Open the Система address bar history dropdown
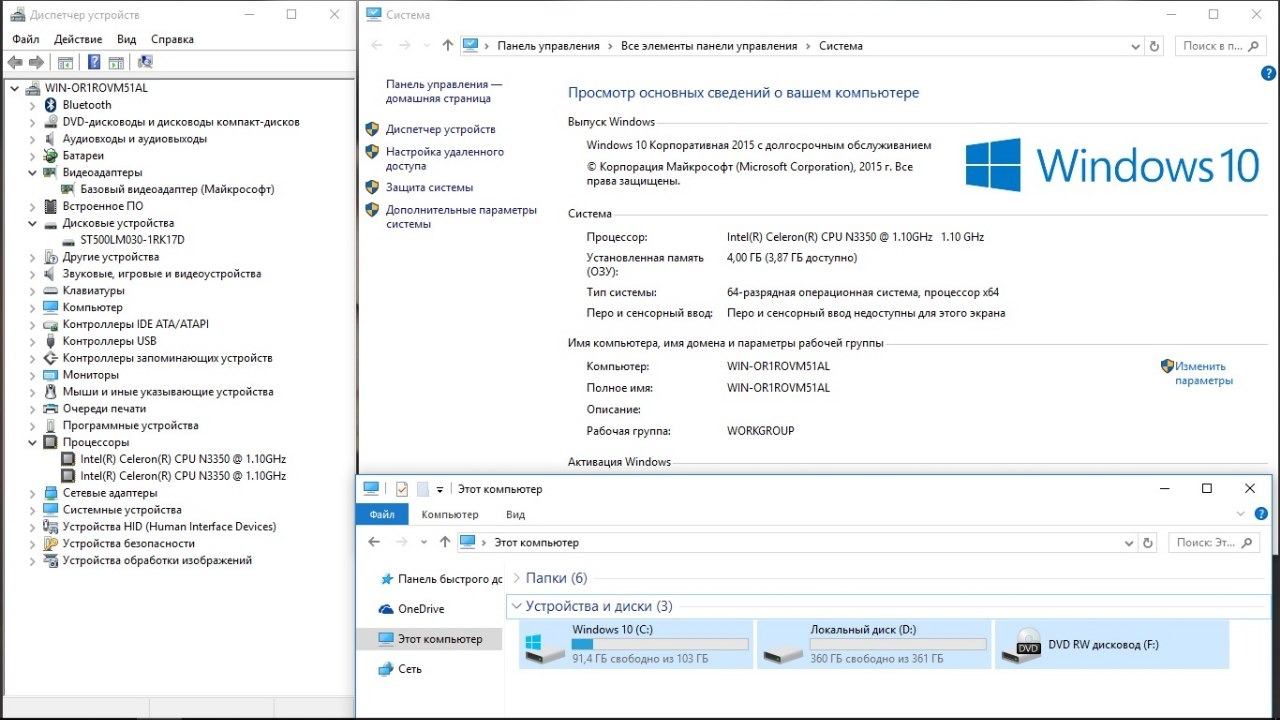The image size is (1280, 720). coord(1135,46)
